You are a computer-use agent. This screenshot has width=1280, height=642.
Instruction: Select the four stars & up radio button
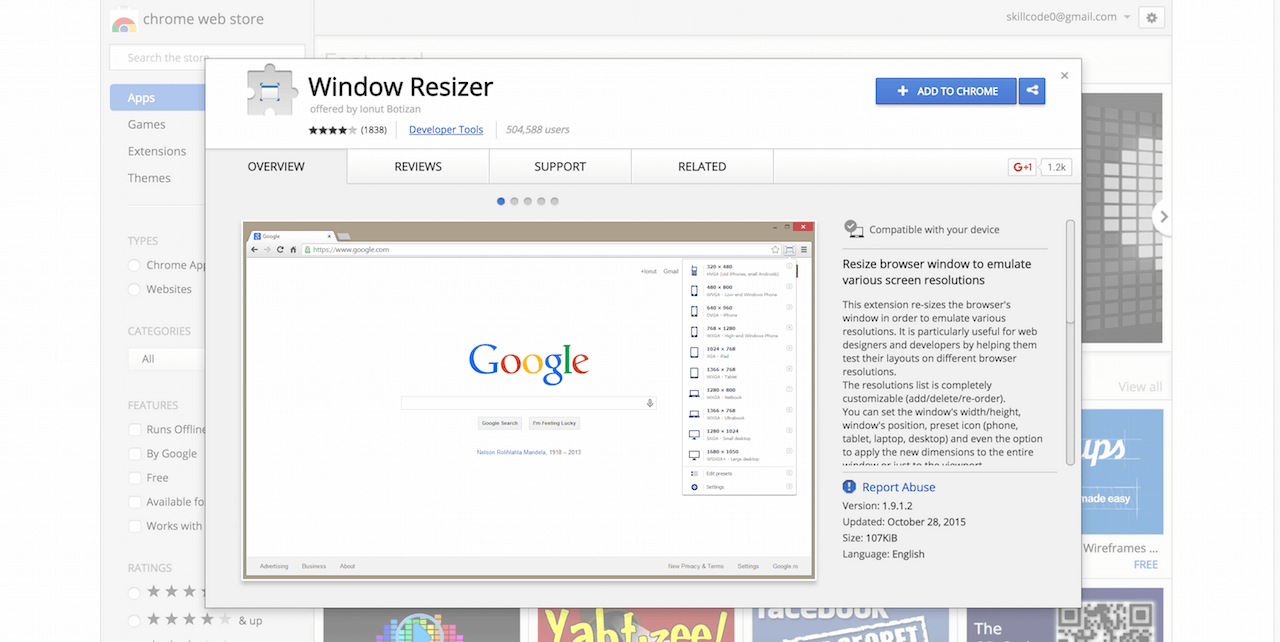point(134,620)
